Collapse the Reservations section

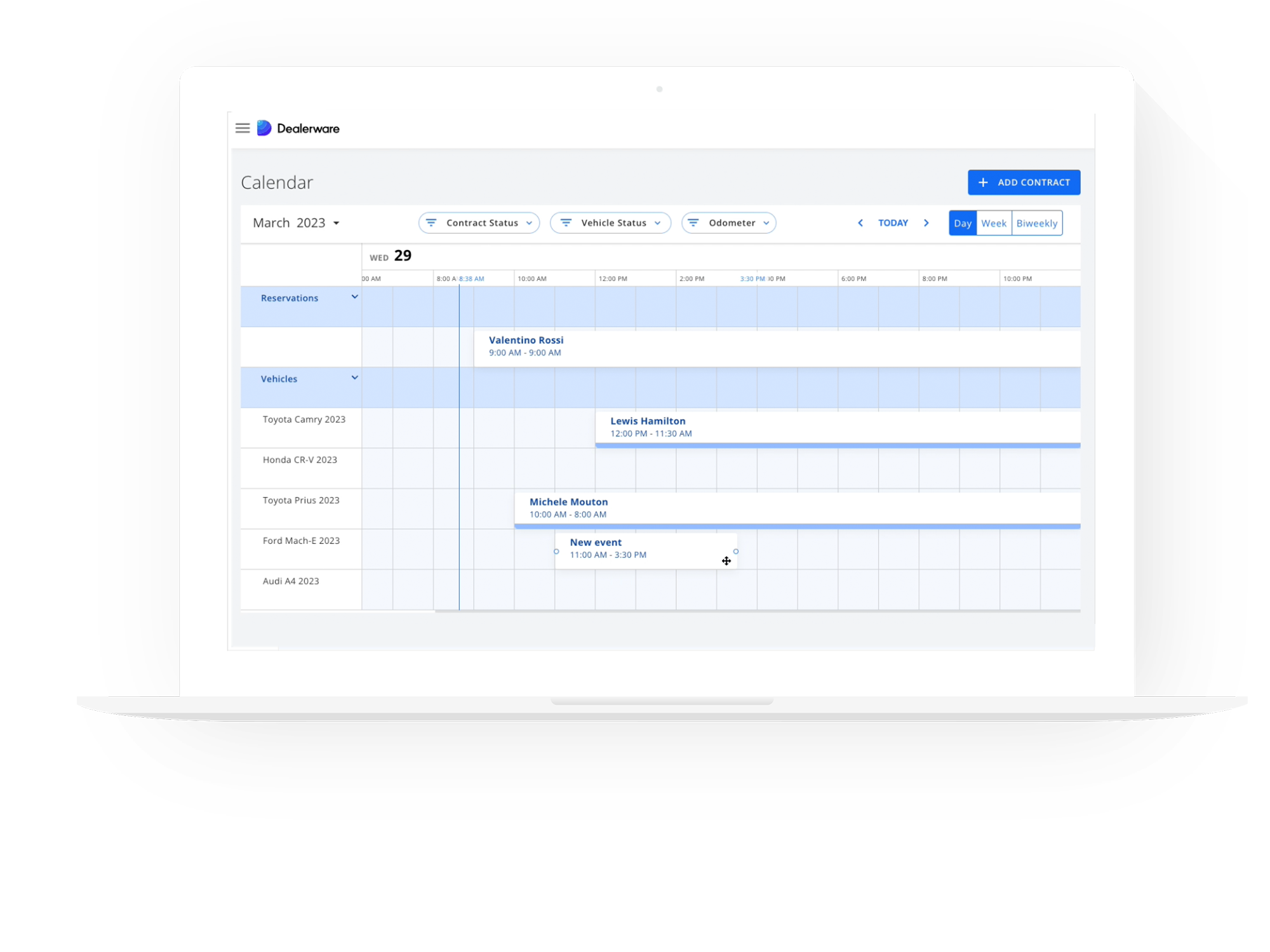point(354,296)
